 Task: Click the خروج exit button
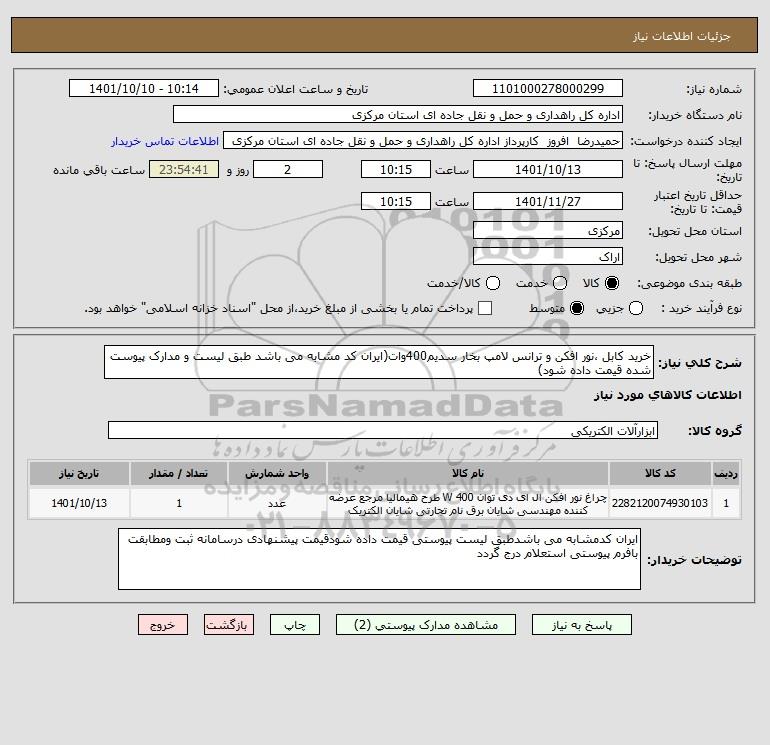tap(163, 625)
